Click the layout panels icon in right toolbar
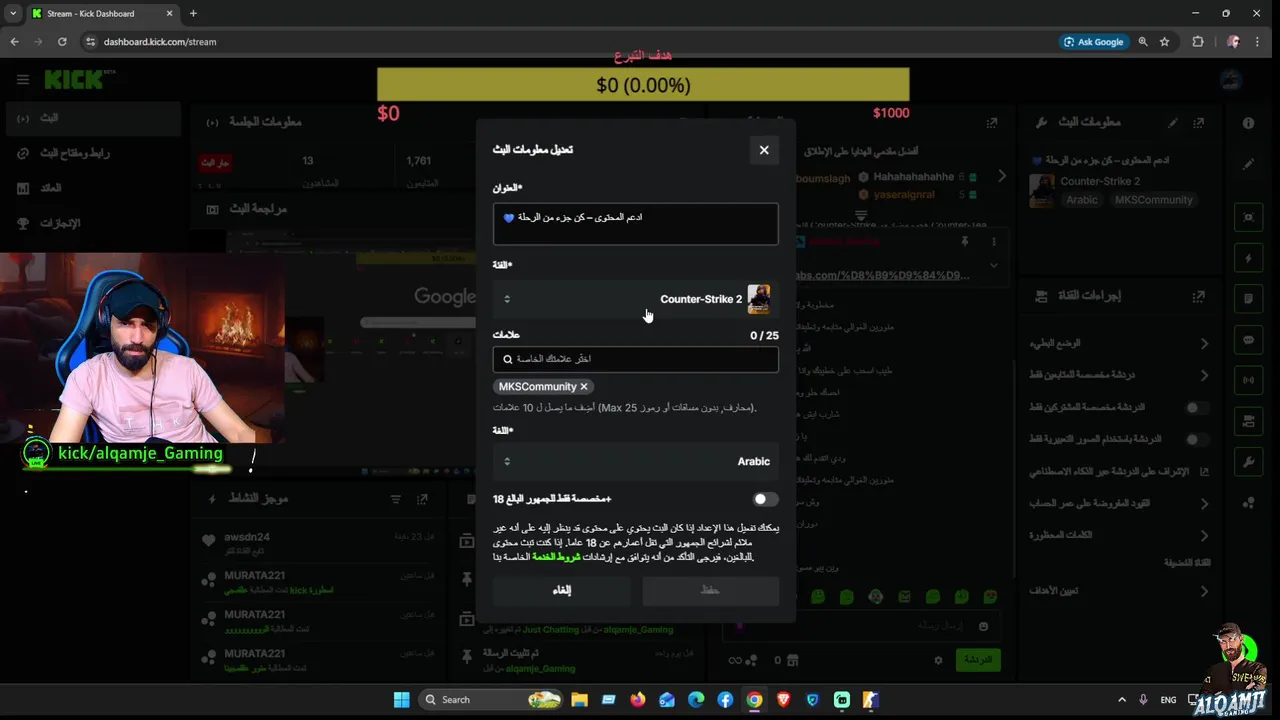 pyautogui.click(x=1248, y=422)
